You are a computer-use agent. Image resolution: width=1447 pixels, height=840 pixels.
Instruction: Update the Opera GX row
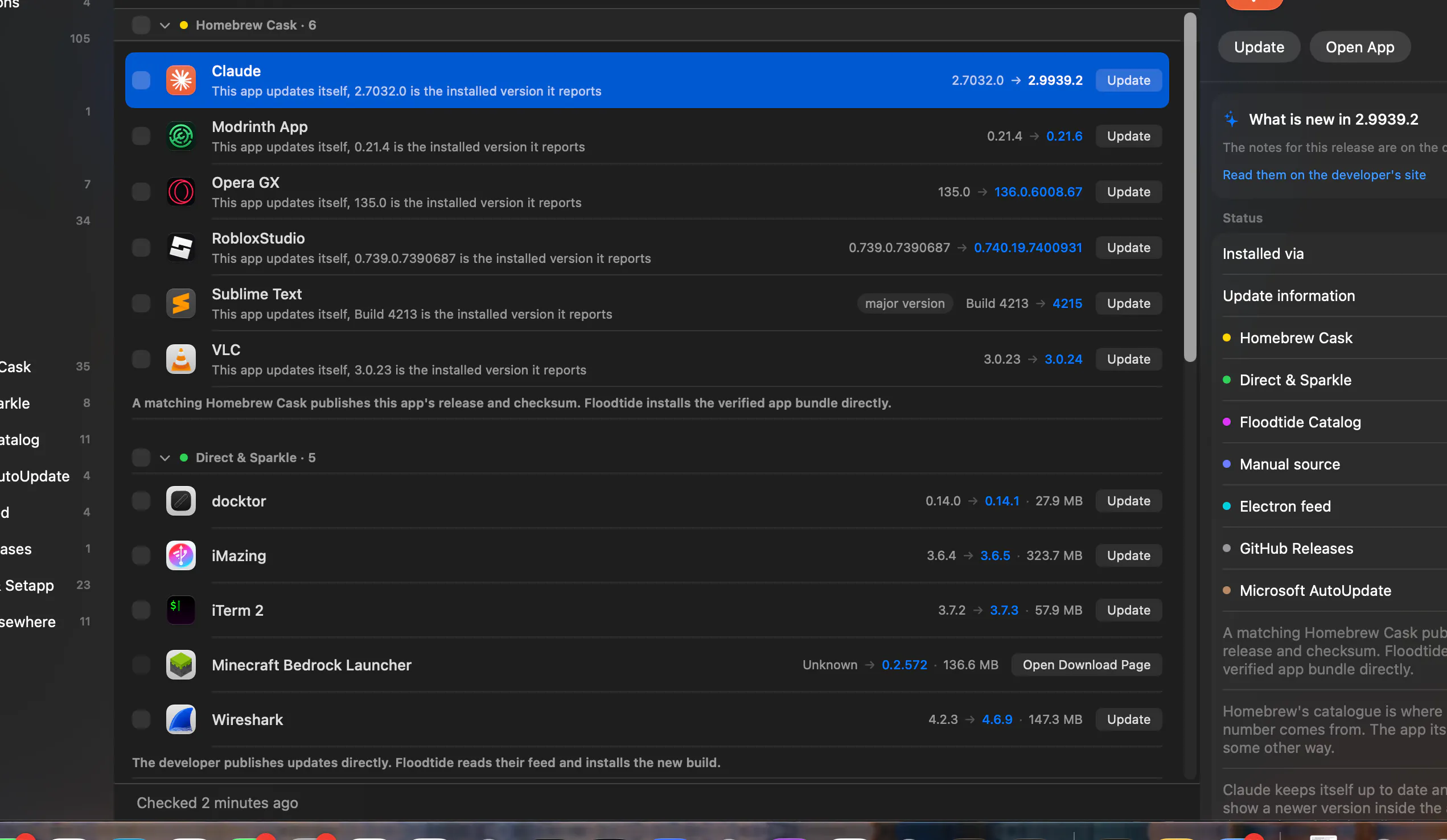(x=1128, y=191)
